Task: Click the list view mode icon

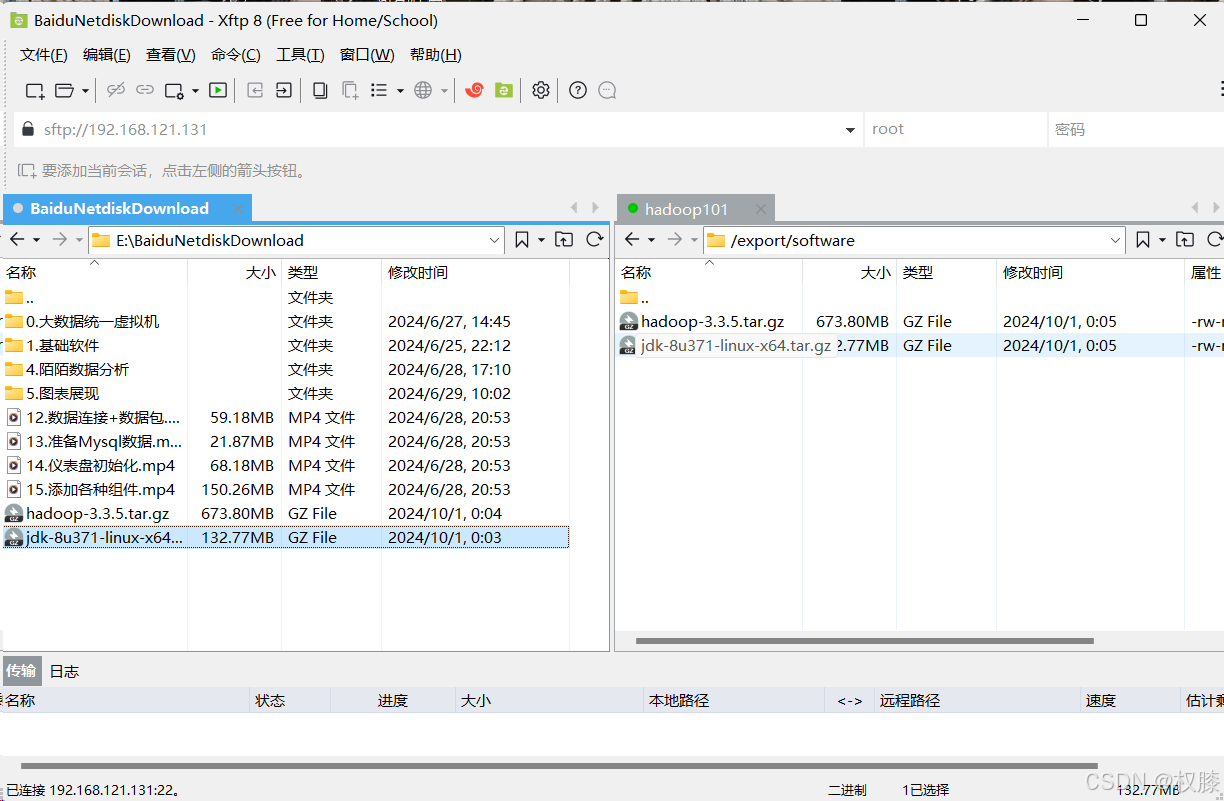Action: 379,90
